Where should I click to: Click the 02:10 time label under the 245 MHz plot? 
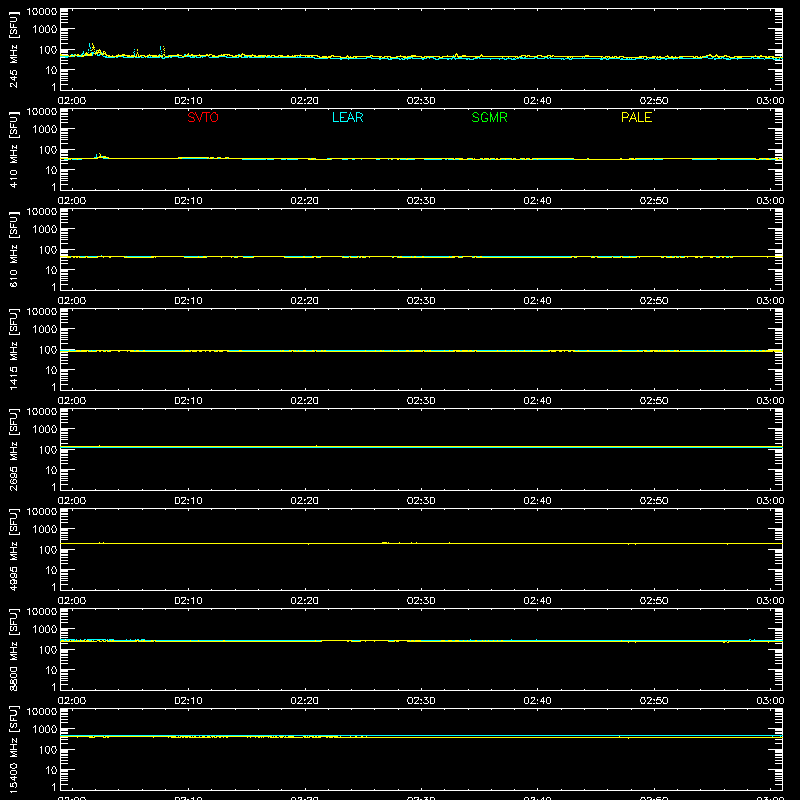(x=188, y=101)
